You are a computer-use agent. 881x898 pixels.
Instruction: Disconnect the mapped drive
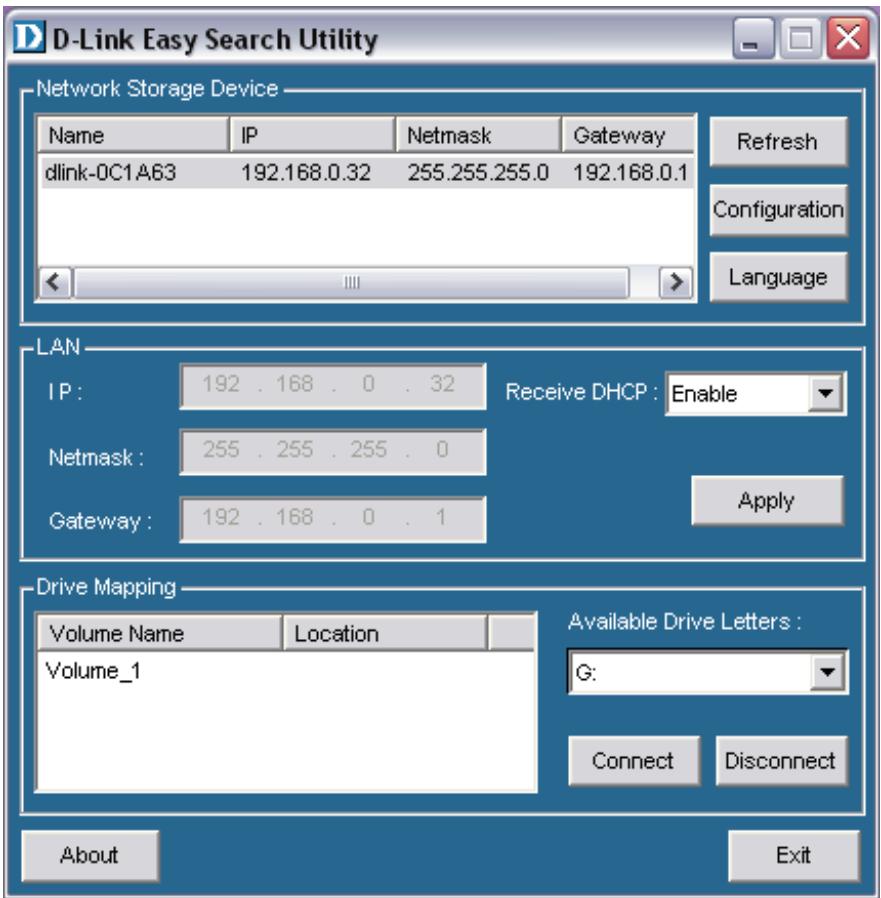point(781,761)
